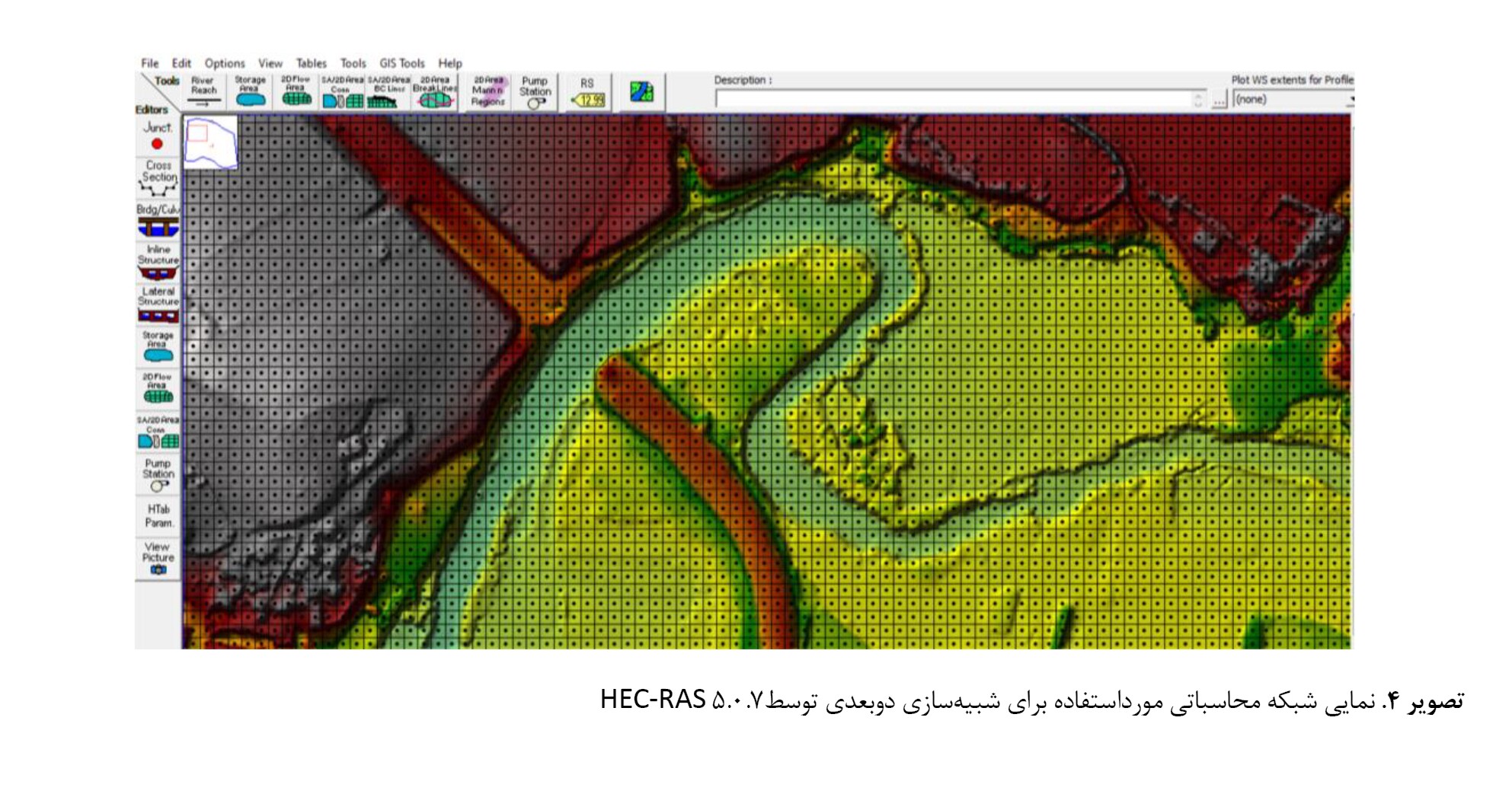Image resolution: width=1512 pixels, height=794 pixels.
Task: Click the RS river station tag tool
Action: (587, 93)
